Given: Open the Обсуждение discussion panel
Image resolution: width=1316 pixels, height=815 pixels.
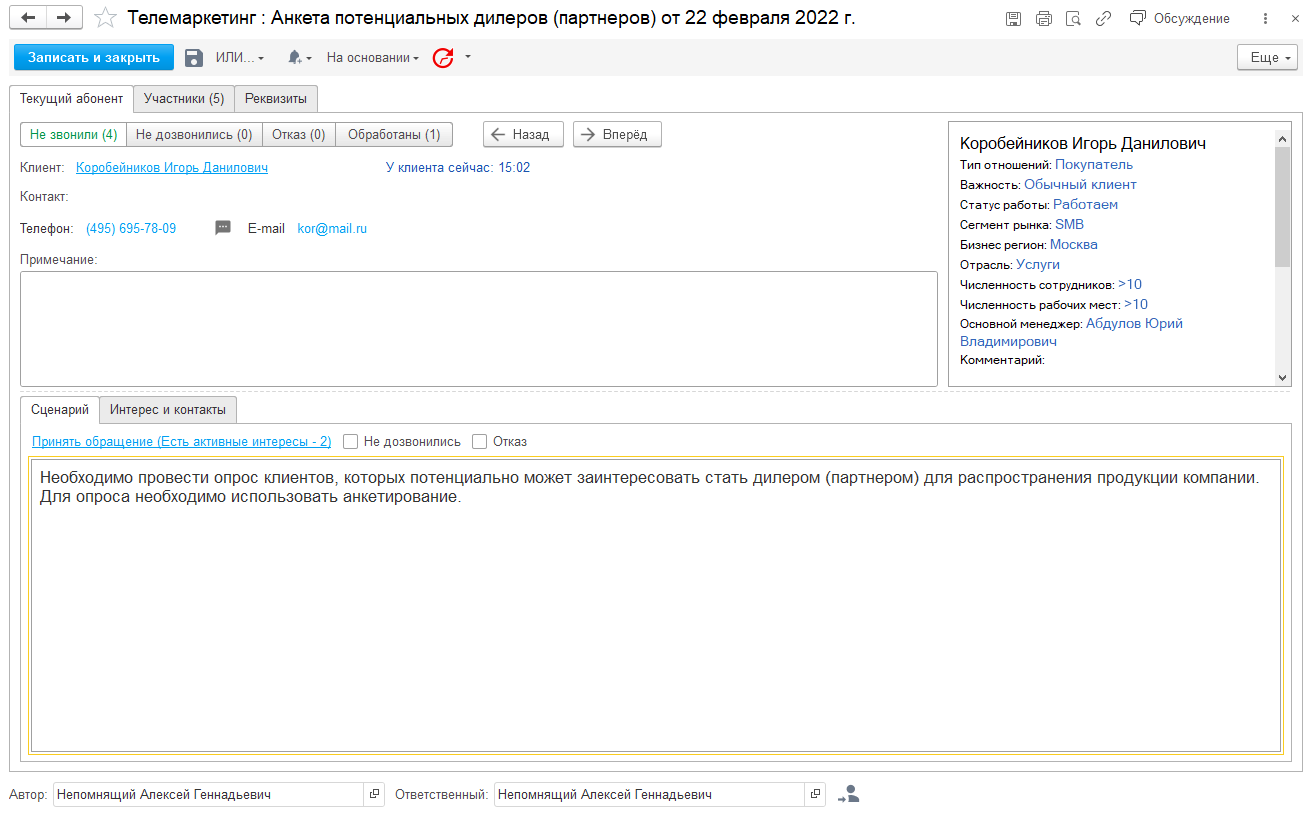Looking at the screenshot, I should tap(1179, 19).
